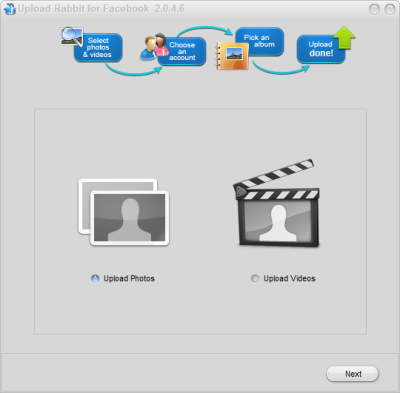Go to Upload done! step

321,49
